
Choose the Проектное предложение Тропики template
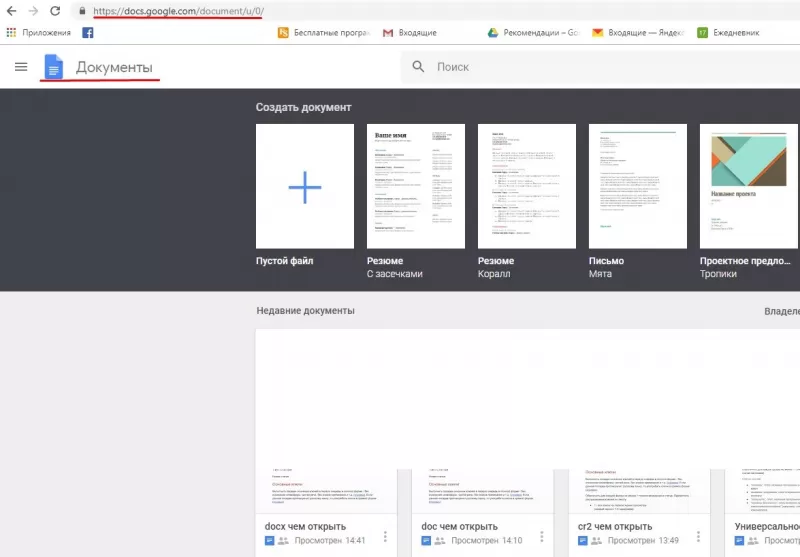point(749,187)
